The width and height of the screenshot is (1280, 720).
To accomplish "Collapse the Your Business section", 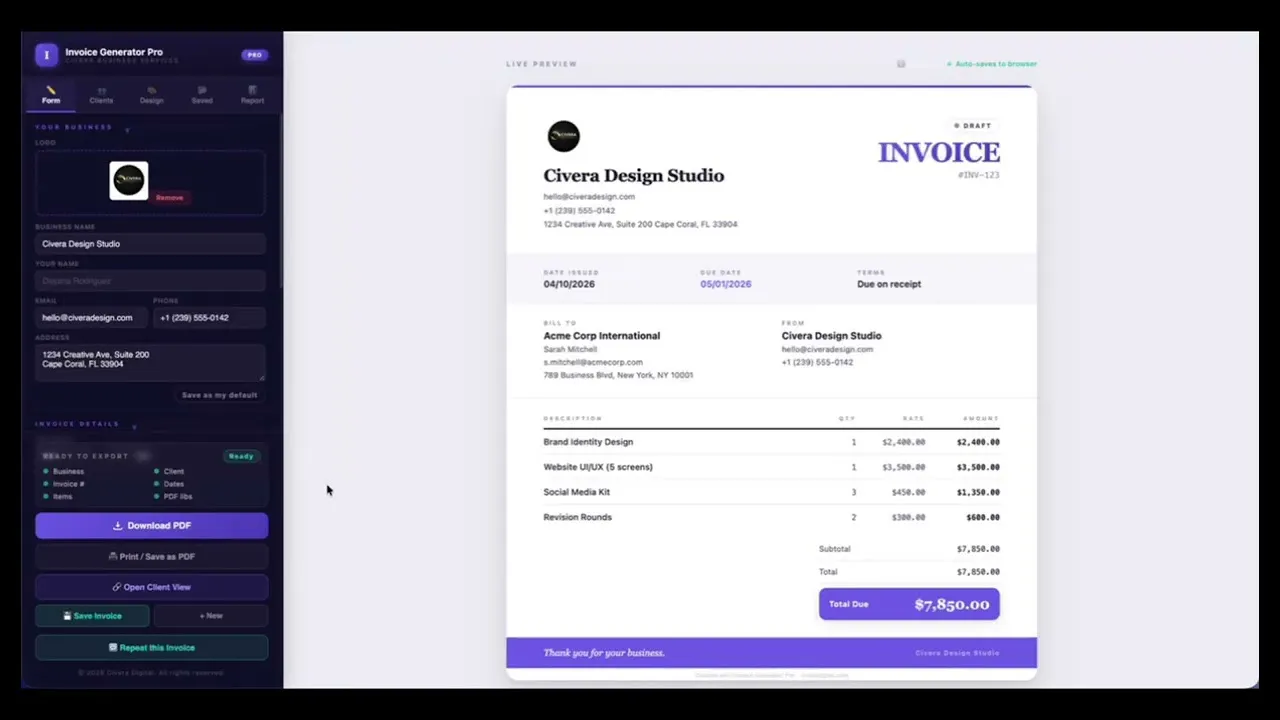I will point(127,129).
